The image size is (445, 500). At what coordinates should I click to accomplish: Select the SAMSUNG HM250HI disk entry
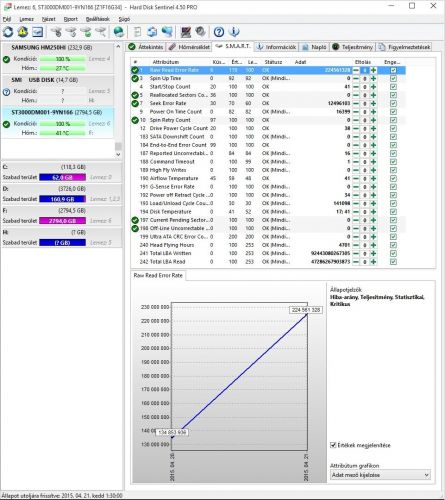pyautogui.click(x=57, y=57)
